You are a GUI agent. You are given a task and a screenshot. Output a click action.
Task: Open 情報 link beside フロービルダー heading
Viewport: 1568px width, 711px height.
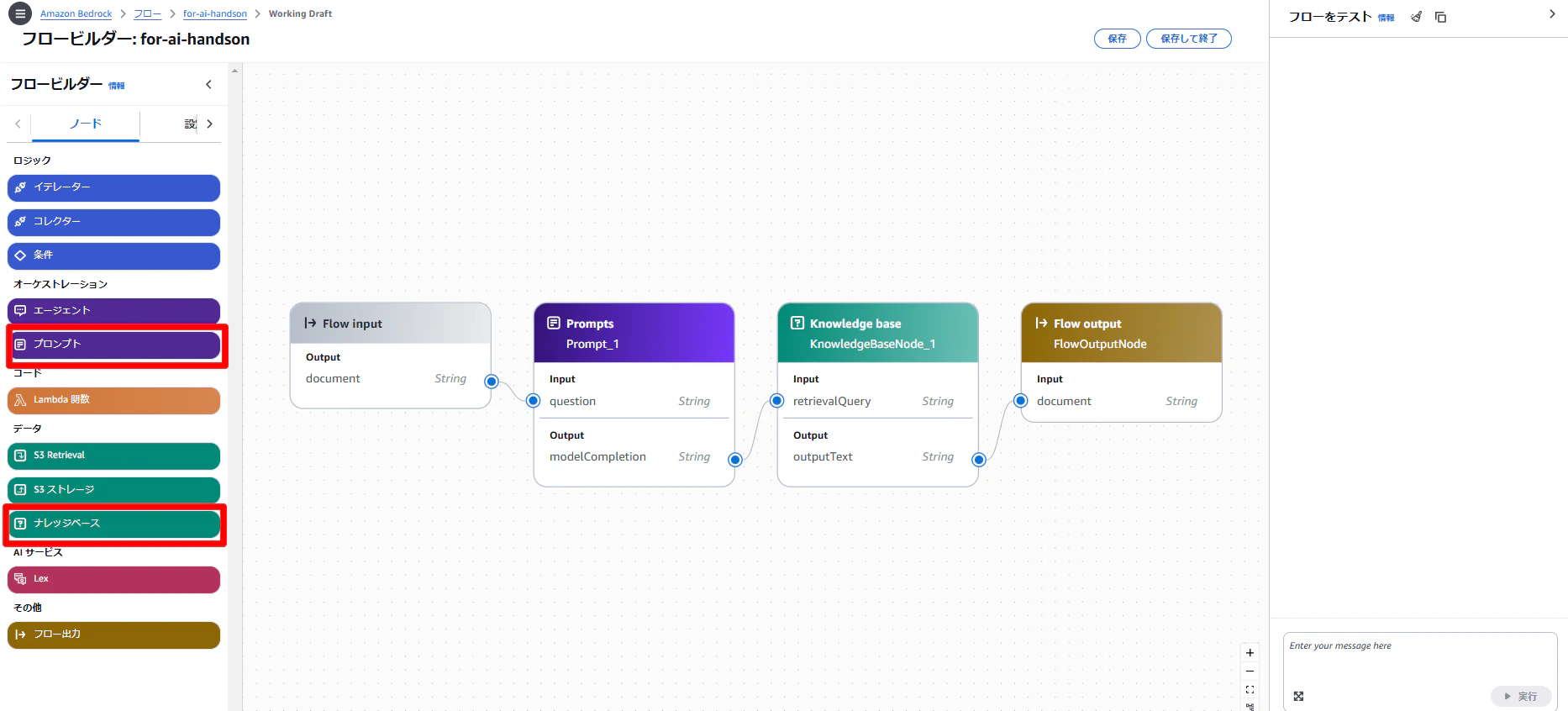117,86
